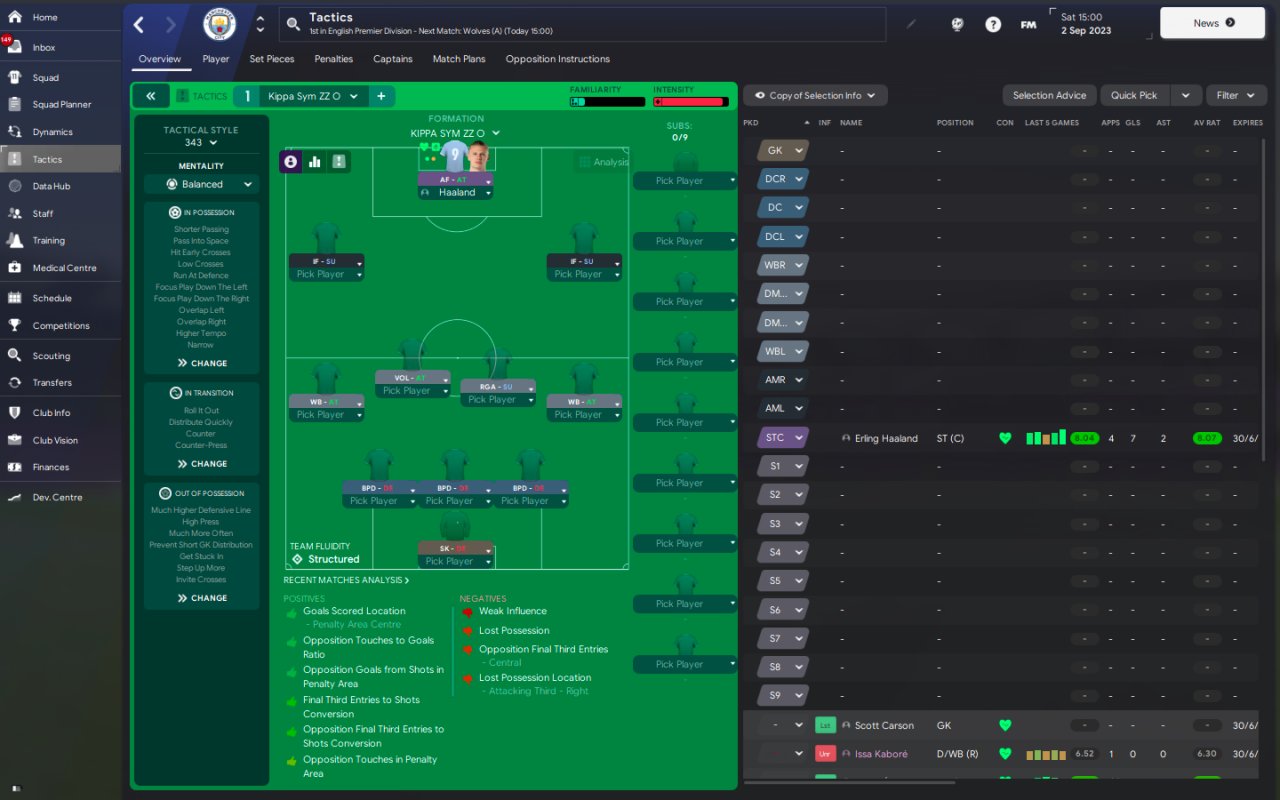Open the RGA - SU role dropdown

[x=498, y=386]
